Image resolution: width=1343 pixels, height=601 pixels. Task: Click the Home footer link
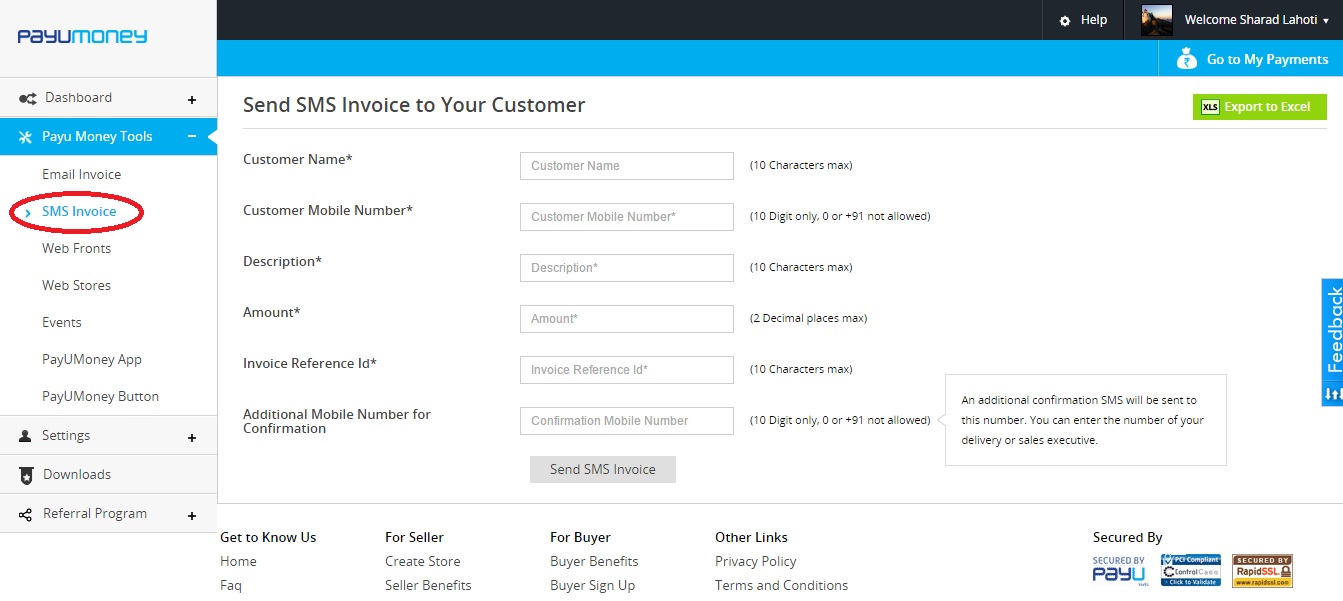[x=238, y=561]
